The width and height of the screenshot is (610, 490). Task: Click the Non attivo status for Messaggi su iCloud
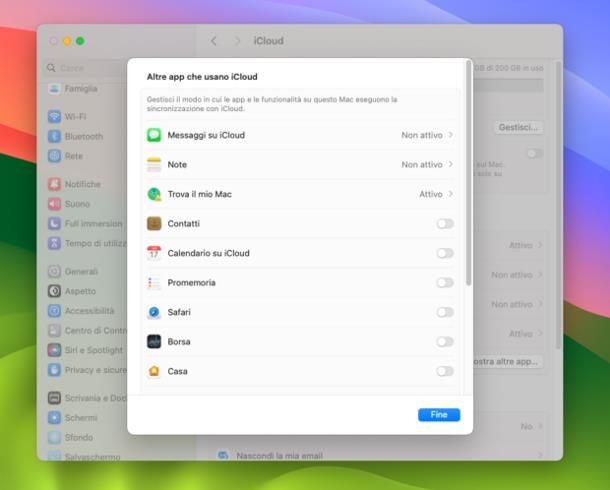coord(422,135)
